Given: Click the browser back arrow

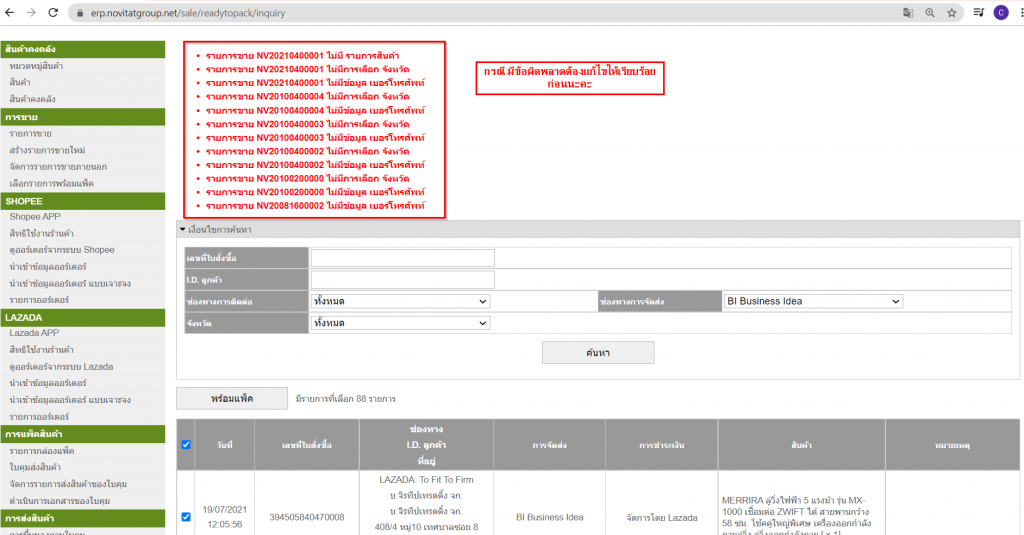Looking at the screenshot, I should click(x=9, y=13).
